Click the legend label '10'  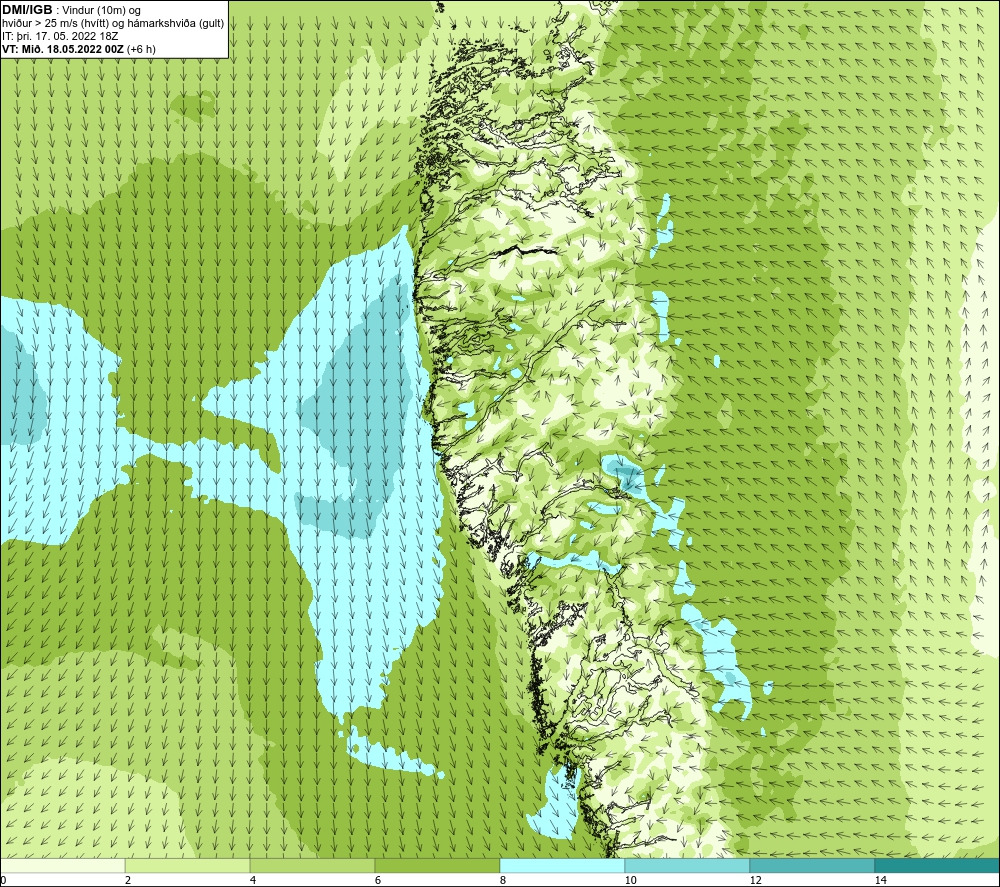631,880
